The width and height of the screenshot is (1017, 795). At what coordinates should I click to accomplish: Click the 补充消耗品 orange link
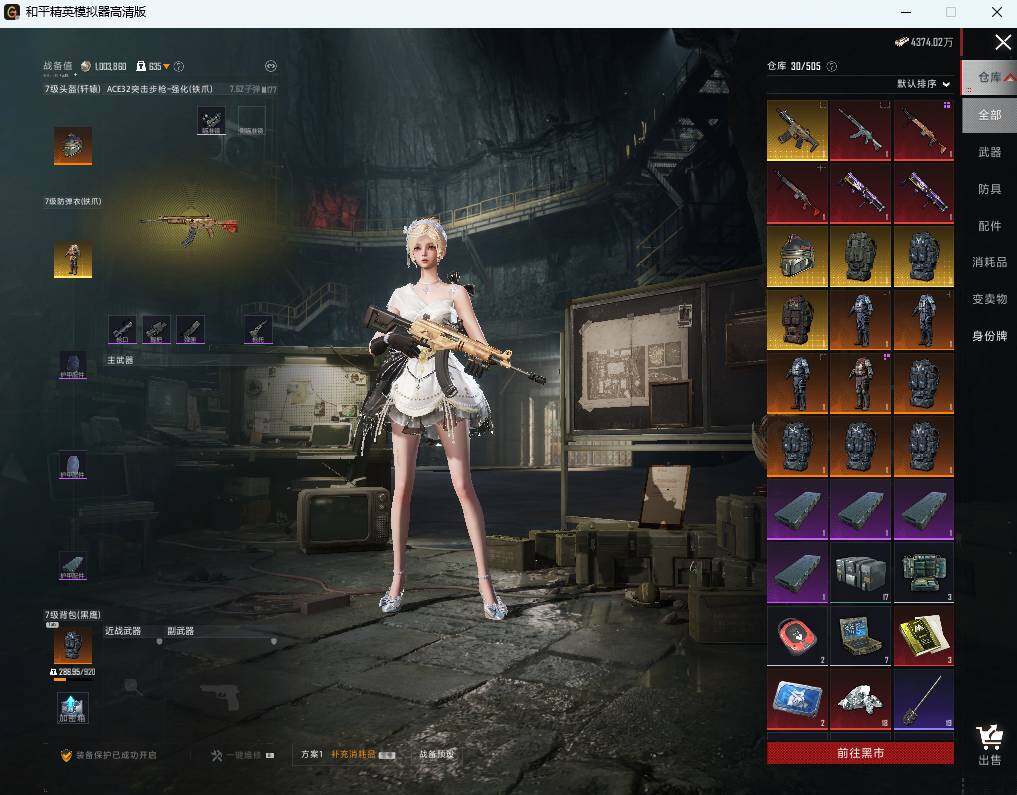[x=353, y=754]
